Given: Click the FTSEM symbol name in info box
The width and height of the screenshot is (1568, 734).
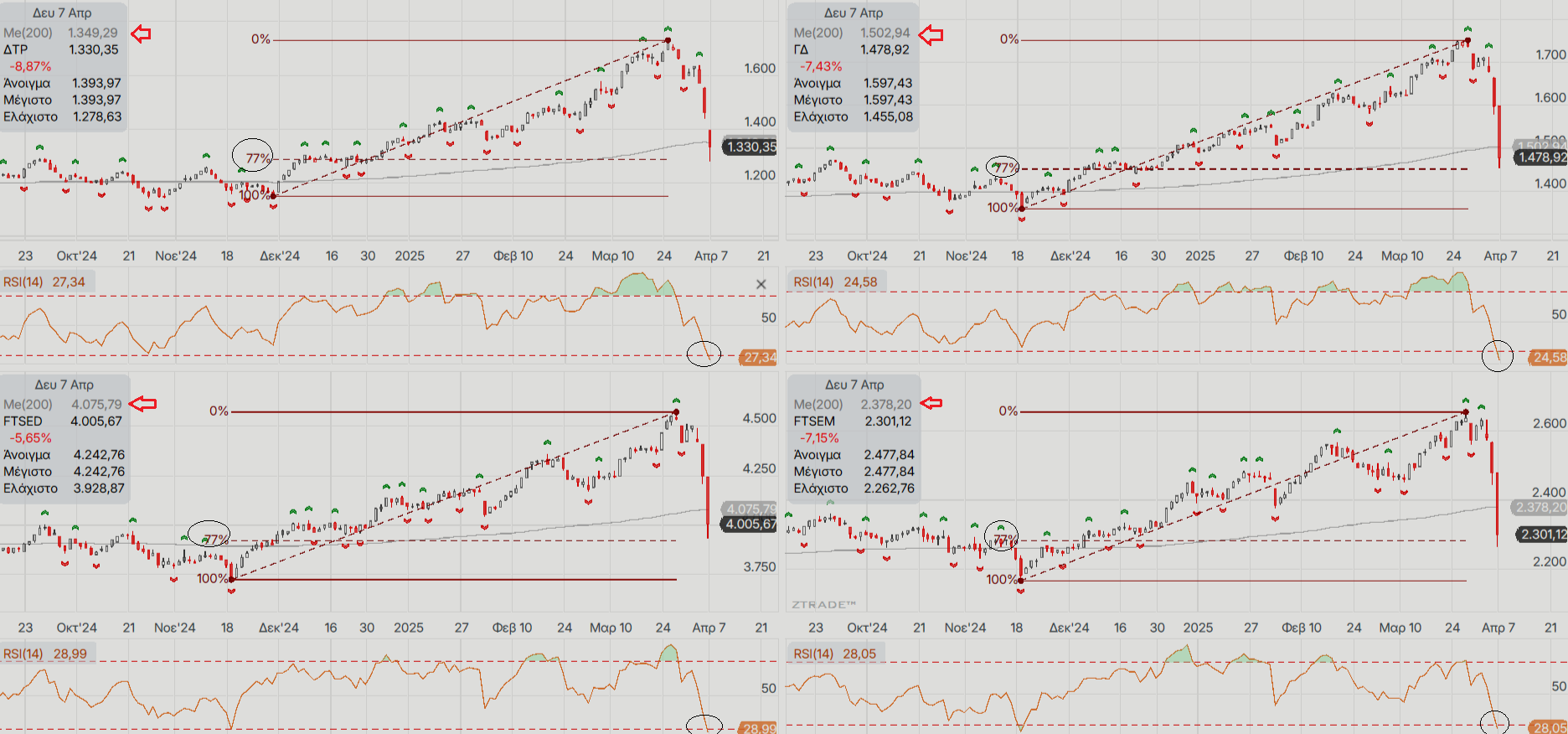Looking at the screenshot, I should (814, 421).
